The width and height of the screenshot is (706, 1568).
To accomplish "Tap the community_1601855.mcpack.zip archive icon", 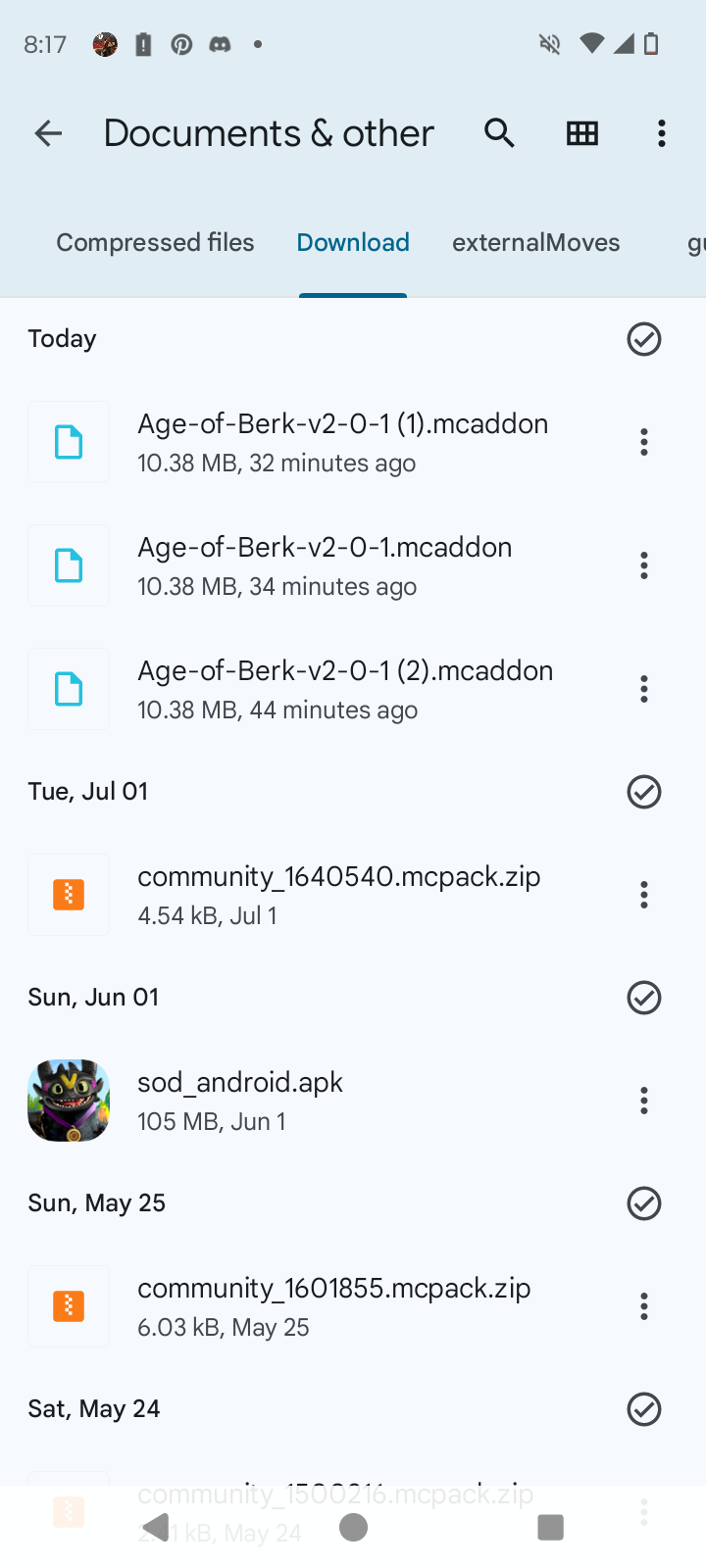I will (69, 1306).
